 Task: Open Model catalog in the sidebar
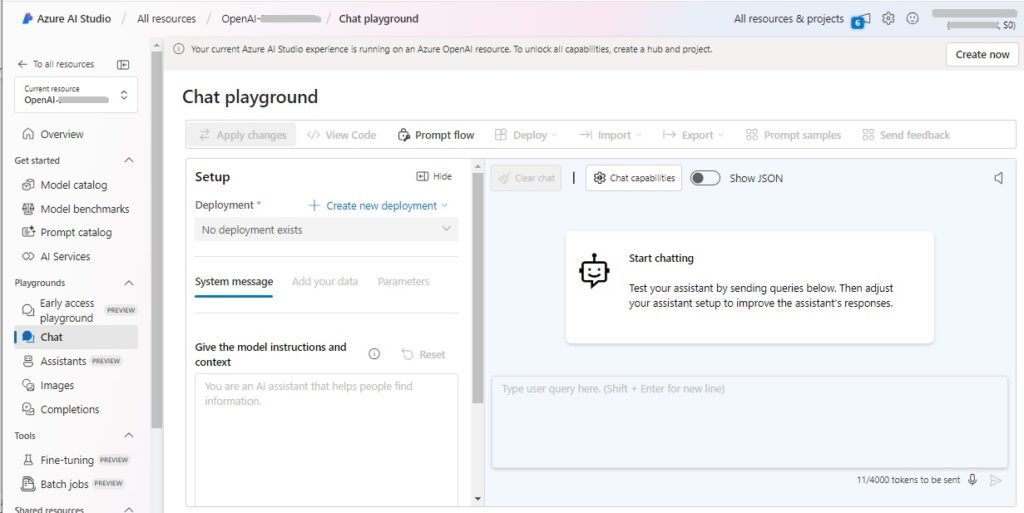click(x=76, y=185)
